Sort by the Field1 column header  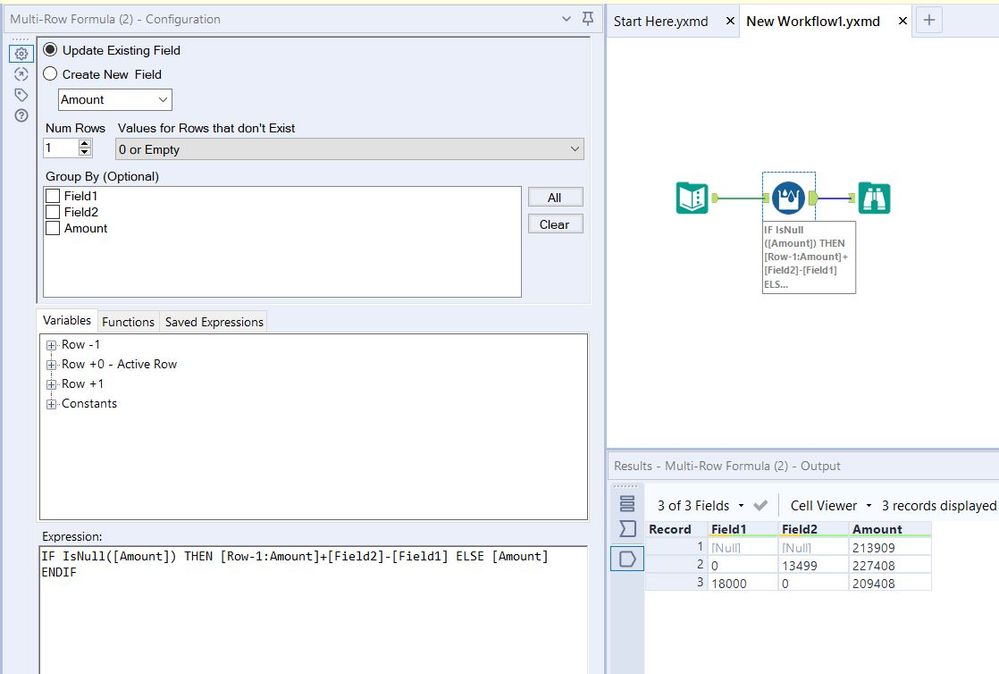coord(743,529)
